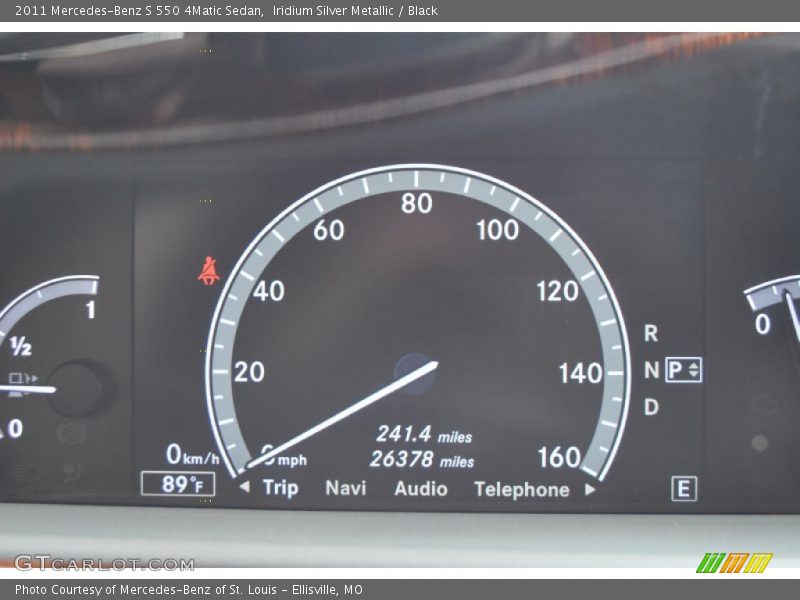Image resolution: width=800 pixels, height=600 pixels.
Task: Click the 140 speedometer number
Action: pyautogui.click(x=581, y=373)
